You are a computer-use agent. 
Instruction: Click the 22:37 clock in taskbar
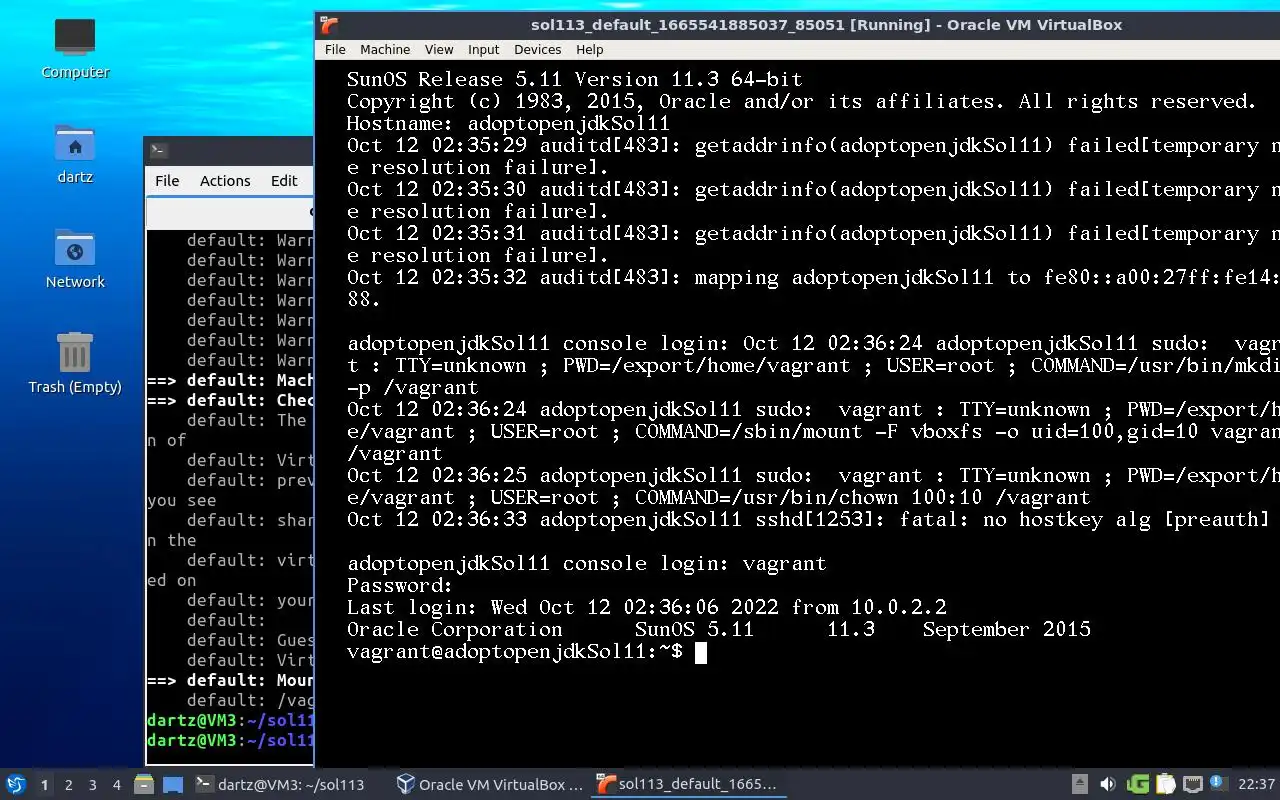point(1256,784)
